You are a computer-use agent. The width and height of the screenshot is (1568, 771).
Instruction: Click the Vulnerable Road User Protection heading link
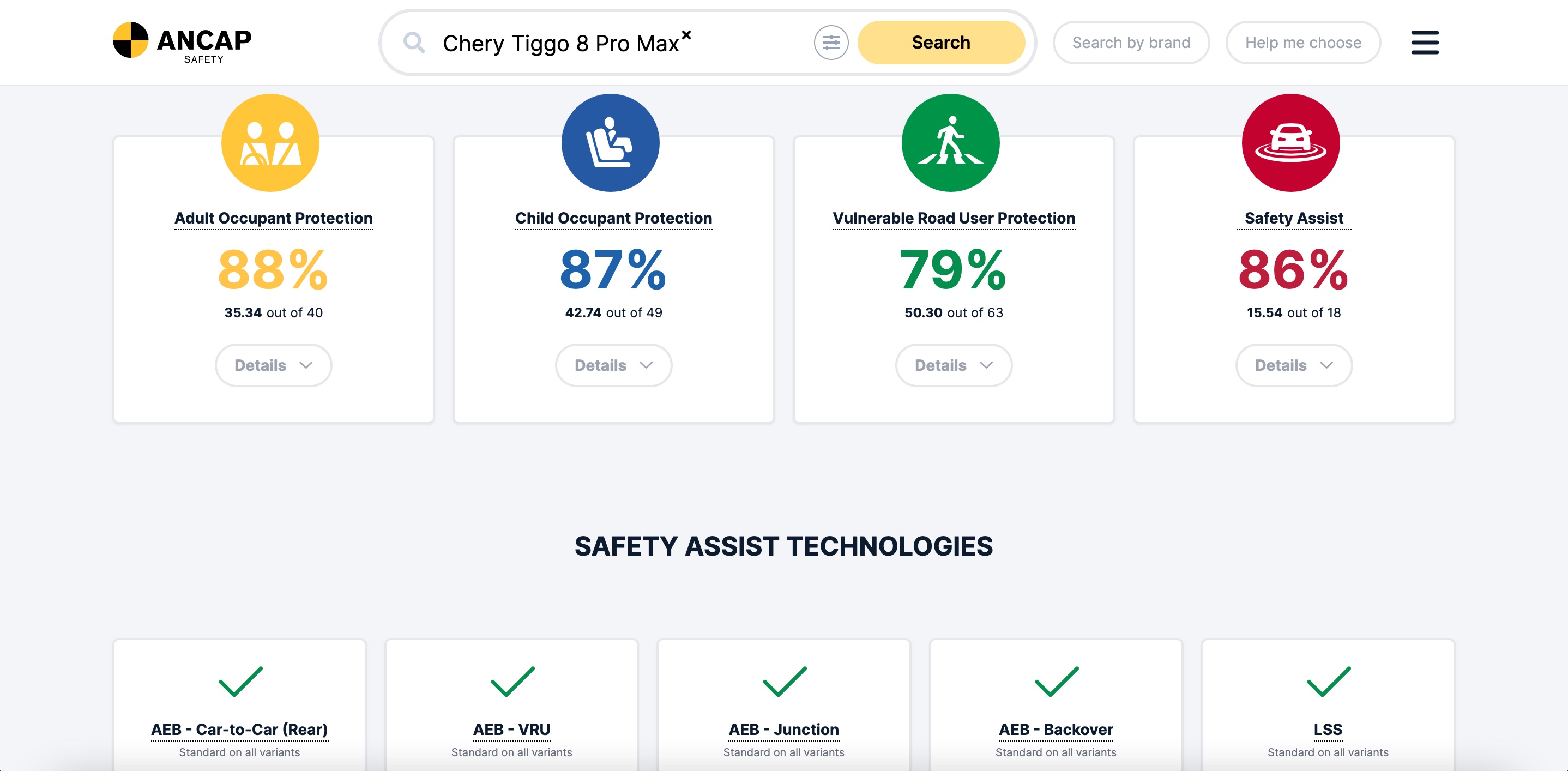tap(954, 219)
